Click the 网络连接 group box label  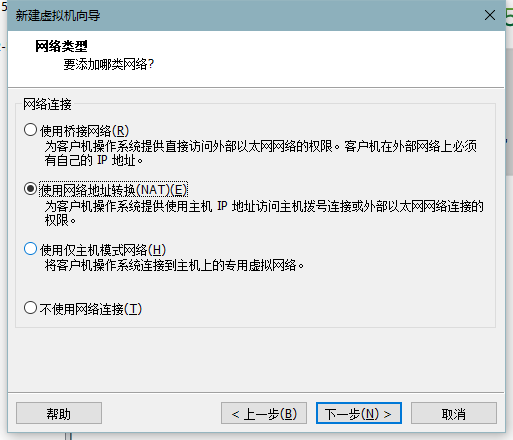pyautogui.click(x=47, y=104)
